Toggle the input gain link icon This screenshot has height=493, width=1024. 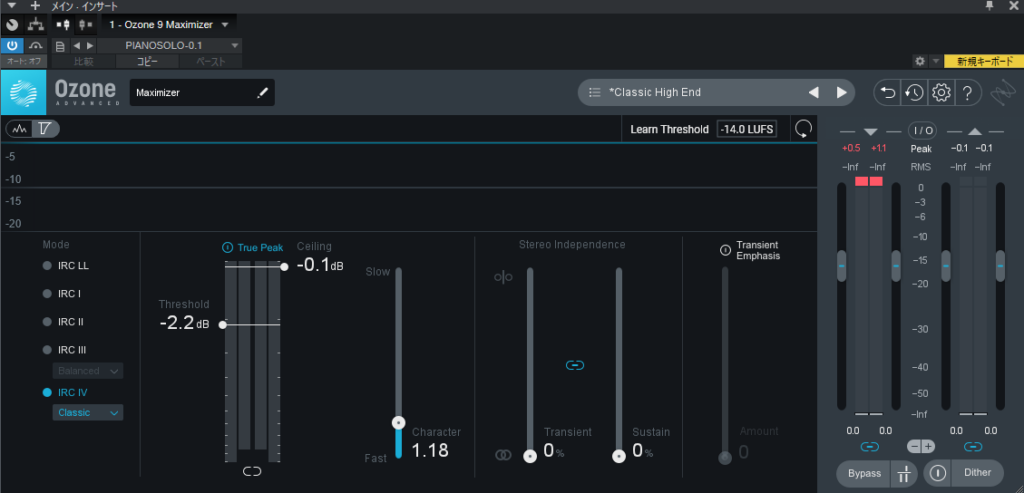[869, 447]
